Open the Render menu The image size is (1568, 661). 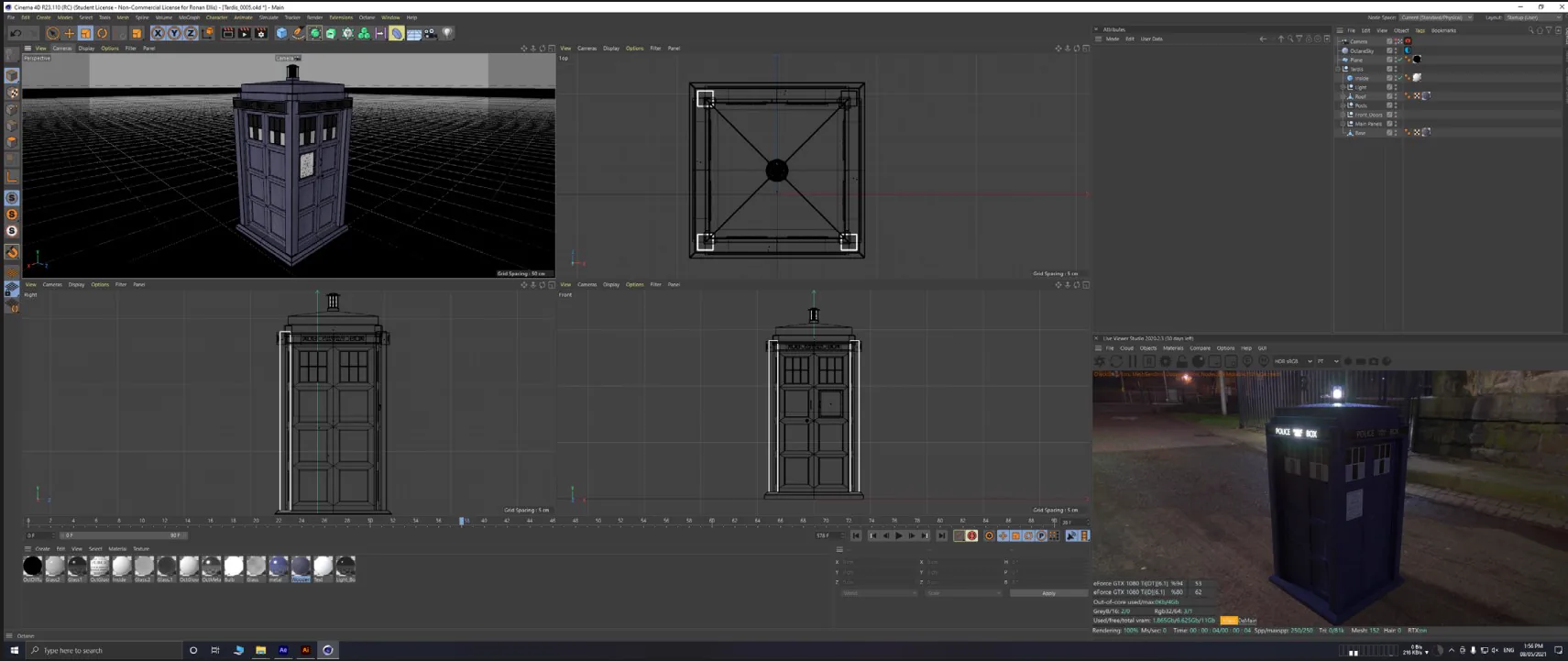pyautogui.click(x=314, y=17)
